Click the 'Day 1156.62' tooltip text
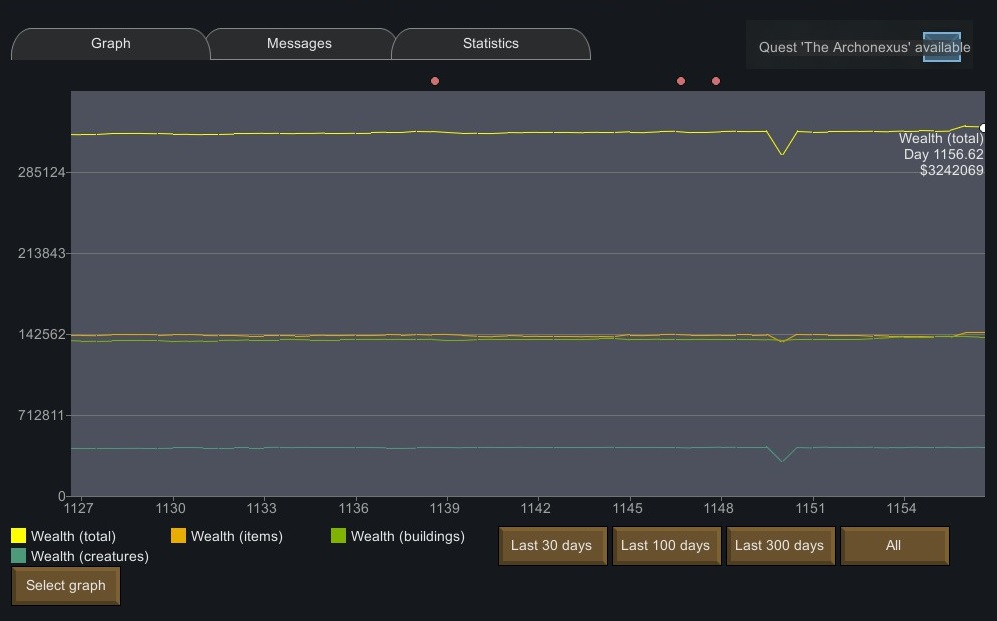 tap(944, 154)
